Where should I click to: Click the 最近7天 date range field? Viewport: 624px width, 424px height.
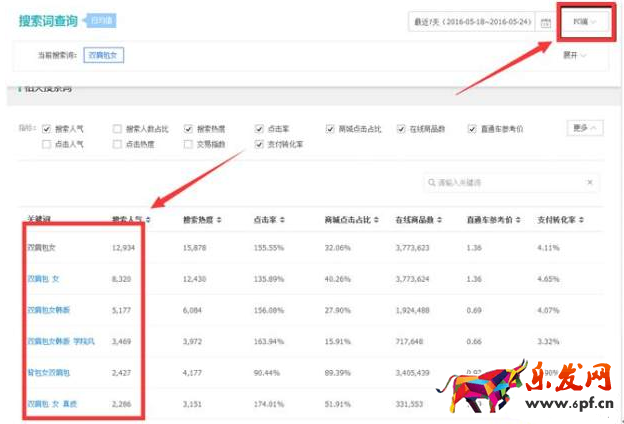[x=470, y=22]
